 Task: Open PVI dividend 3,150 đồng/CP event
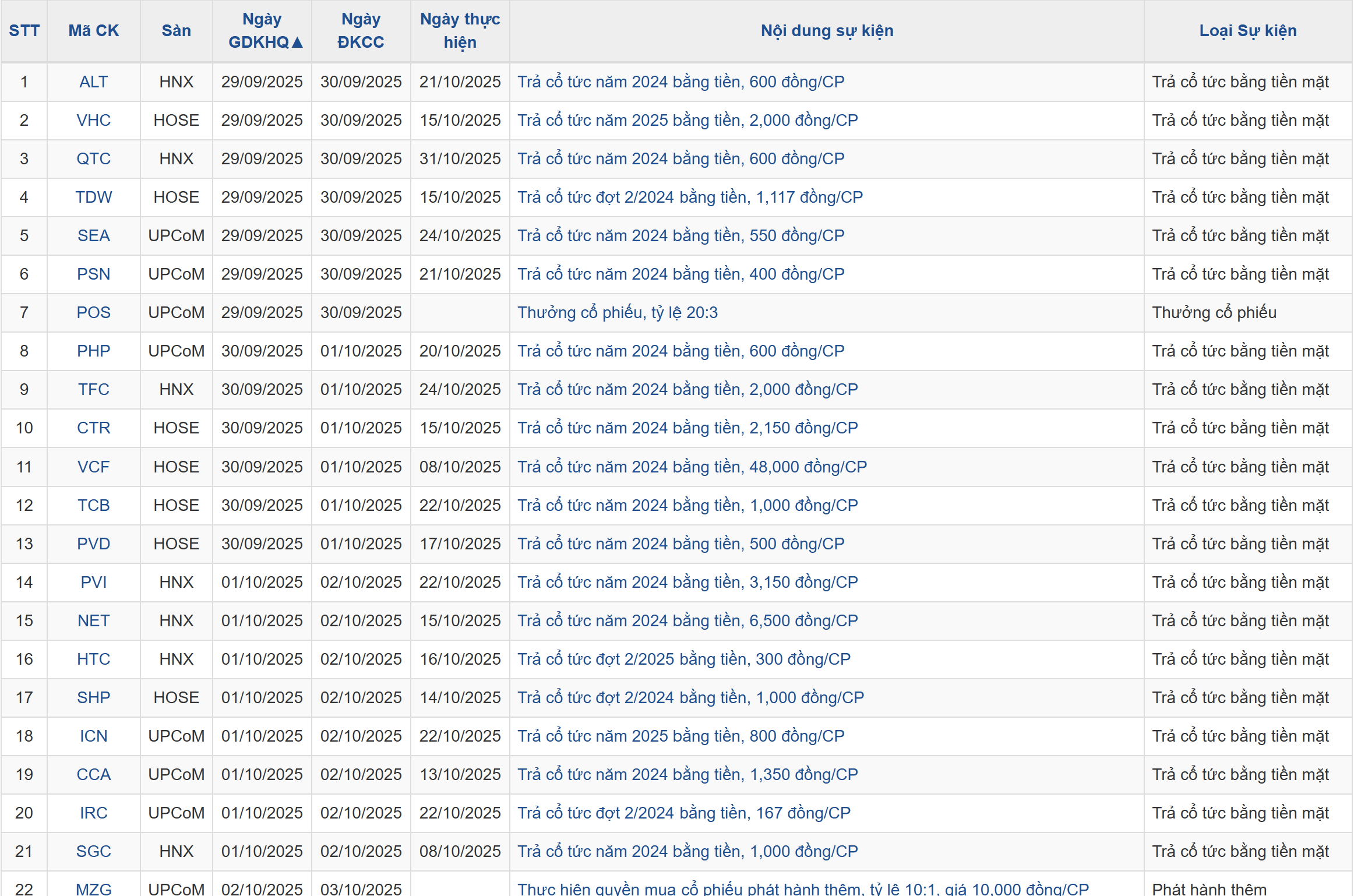[687, 583]
